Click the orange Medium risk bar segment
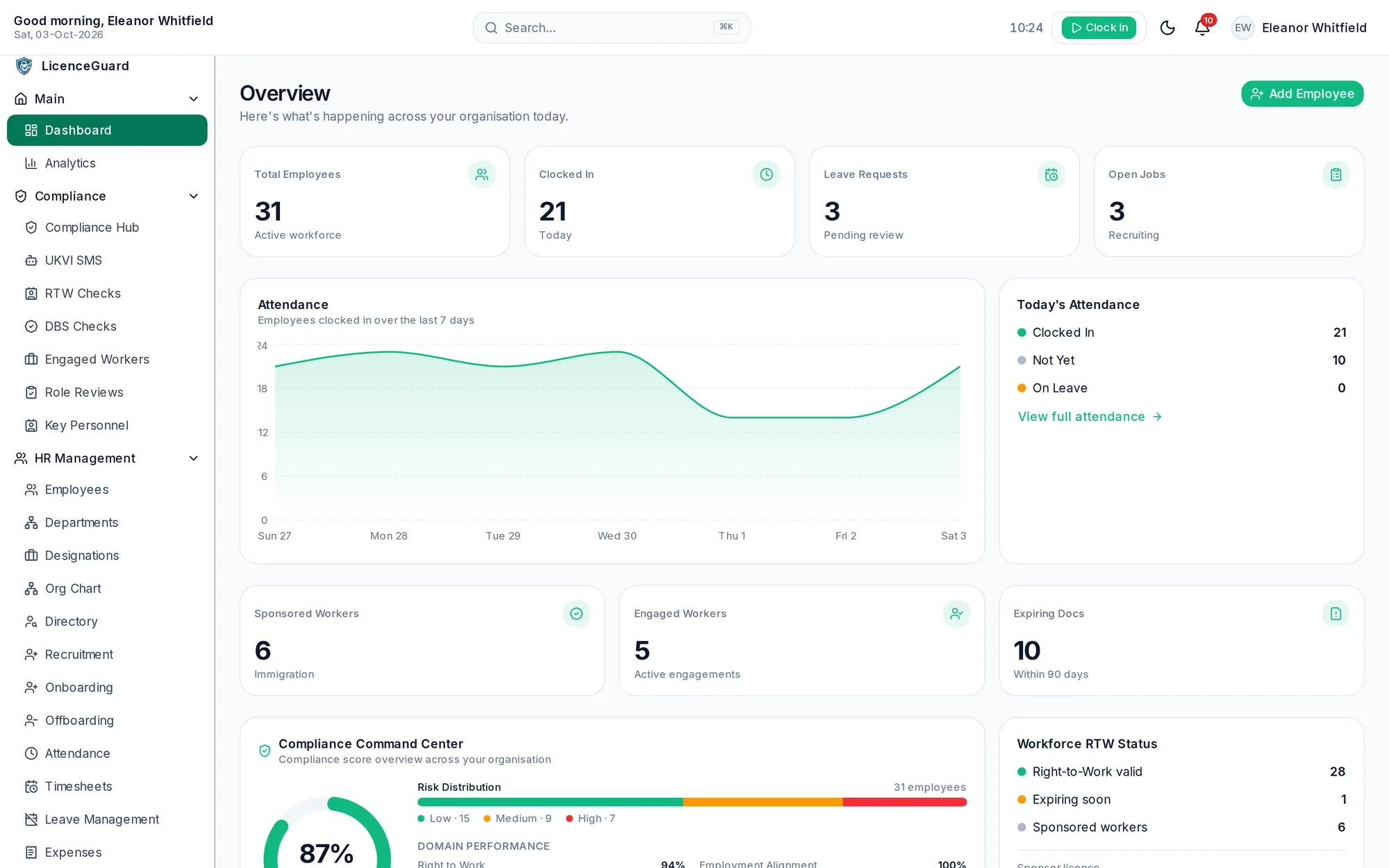The width and height of the screenshot is (1389, 868). tap(763, 802)
